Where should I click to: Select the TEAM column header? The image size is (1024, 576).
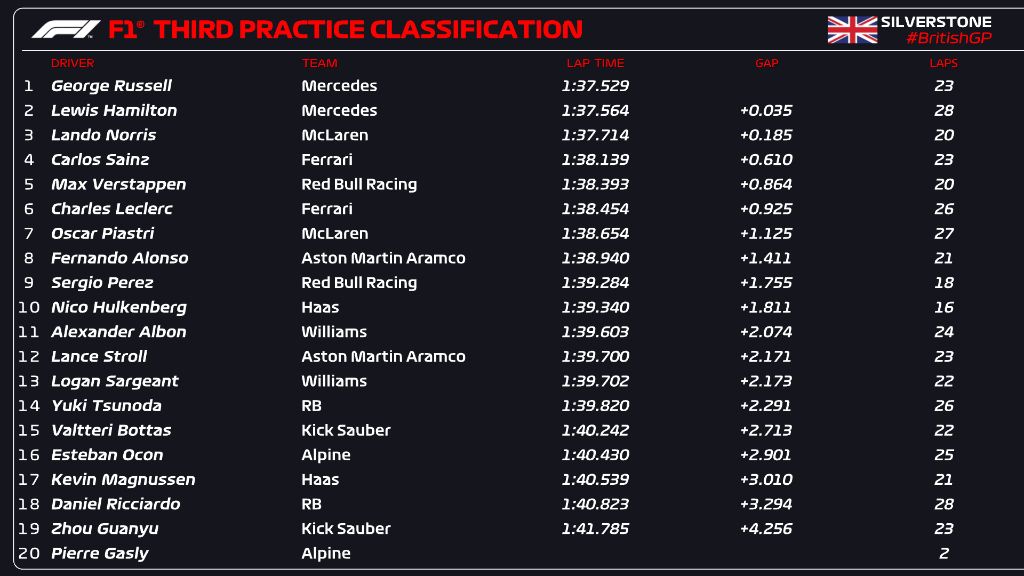tap(319, 63)
